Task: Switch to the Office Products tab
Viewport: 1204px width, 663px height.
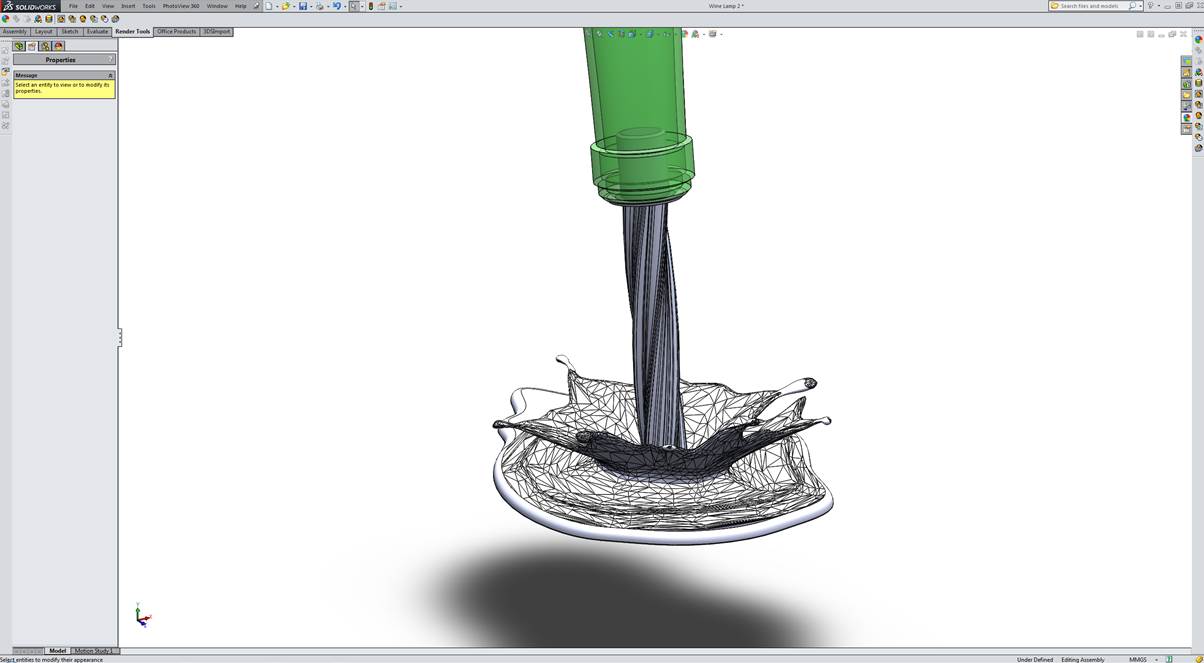Action: tap(176, 31)
